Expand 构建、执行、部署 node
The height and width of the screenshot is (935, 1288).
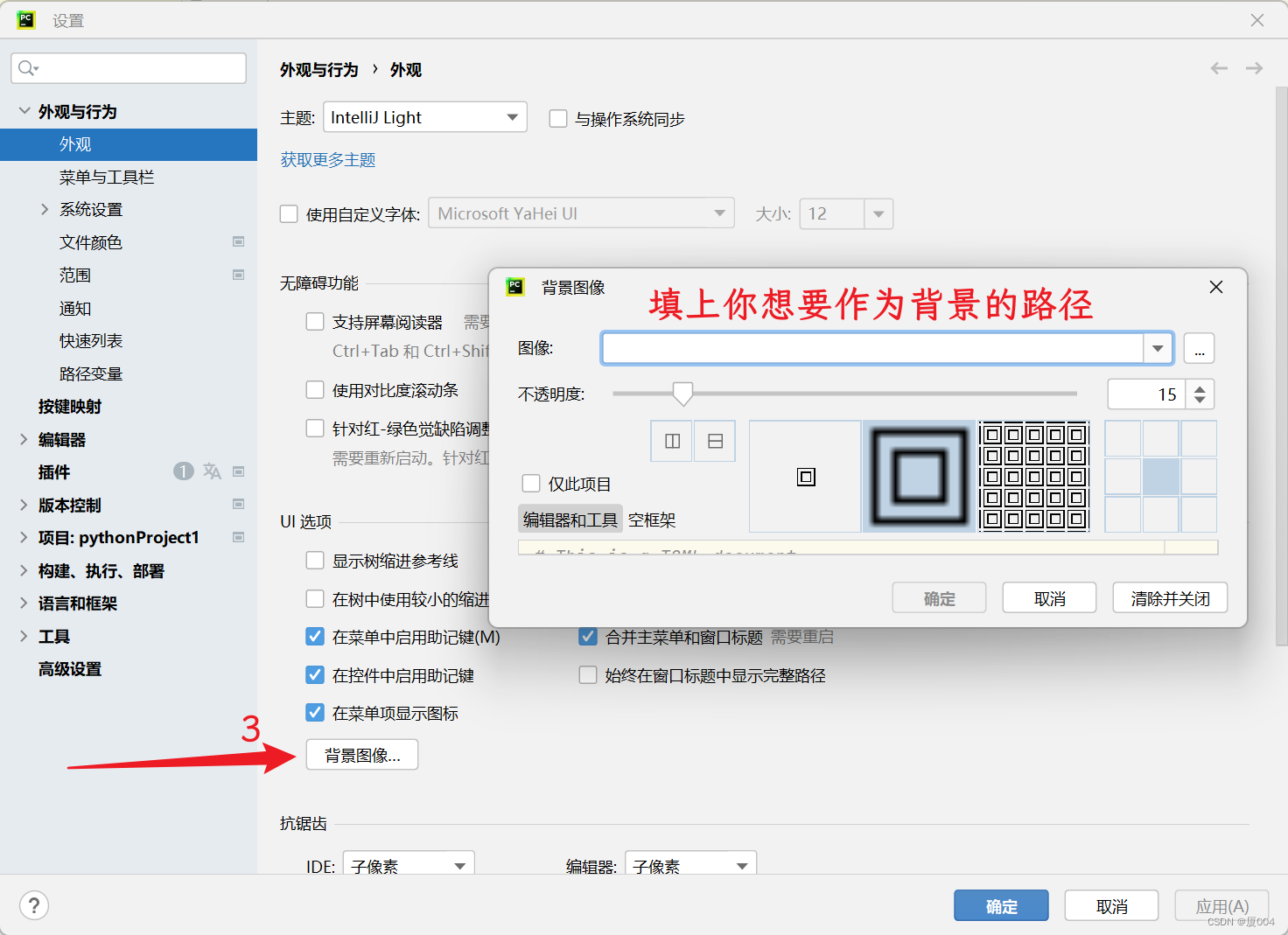click(x=24, y=570)
